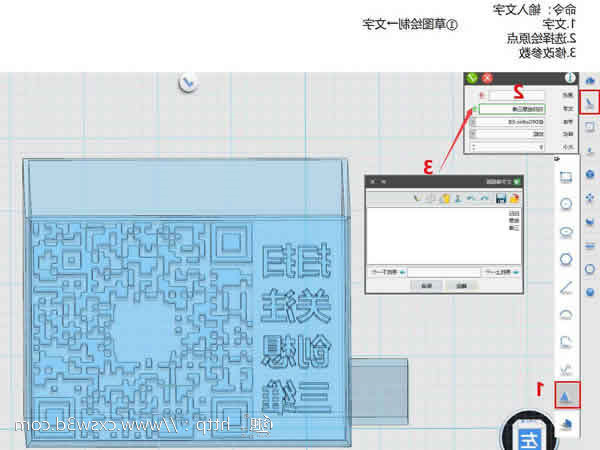Click the find-previous (查找上一个) button

pyautogui.click(x=502, y=272)
